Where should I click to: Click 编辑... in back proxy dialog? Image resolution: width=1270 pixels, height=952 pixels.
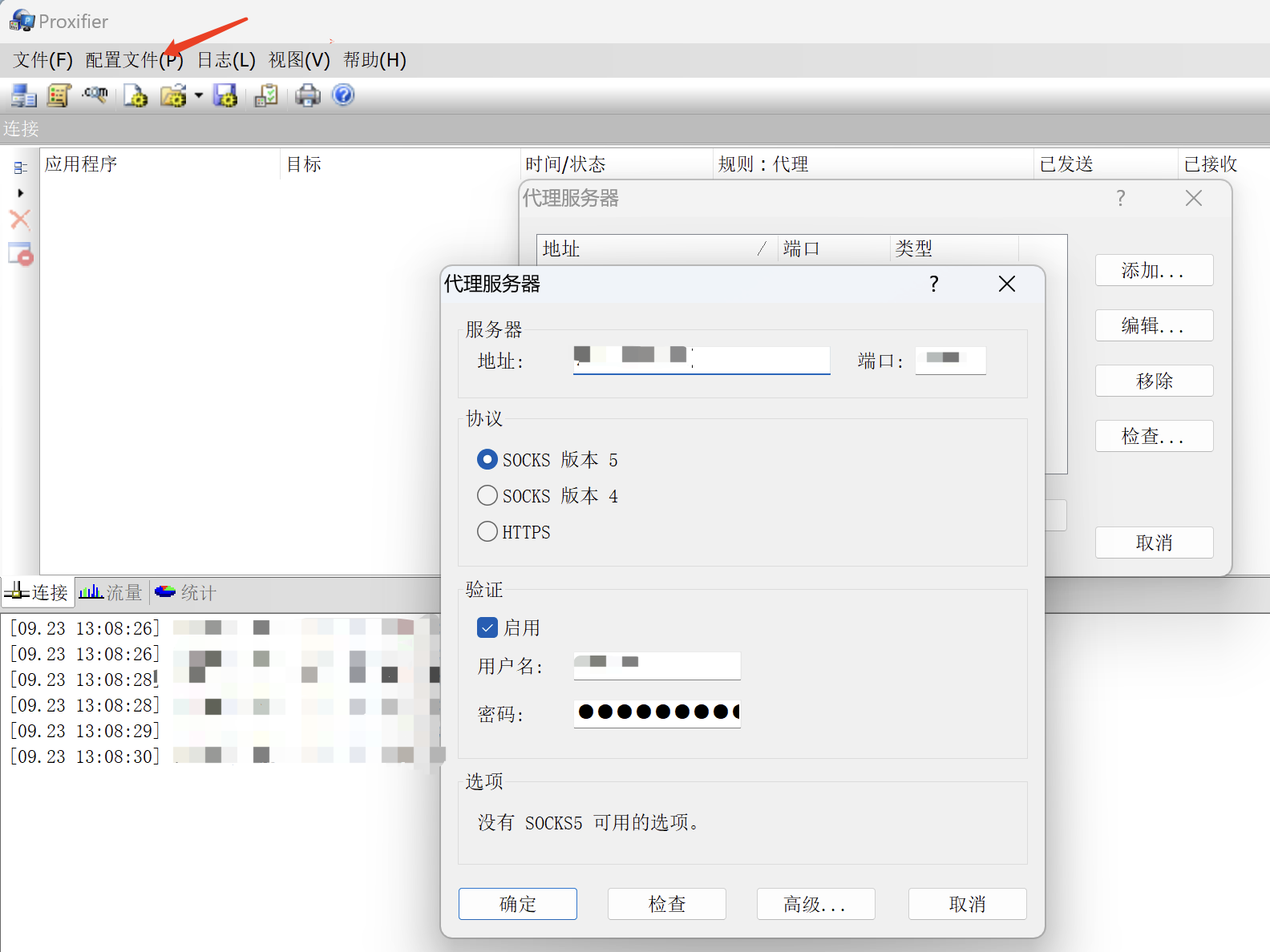(x=1155, y=325)
